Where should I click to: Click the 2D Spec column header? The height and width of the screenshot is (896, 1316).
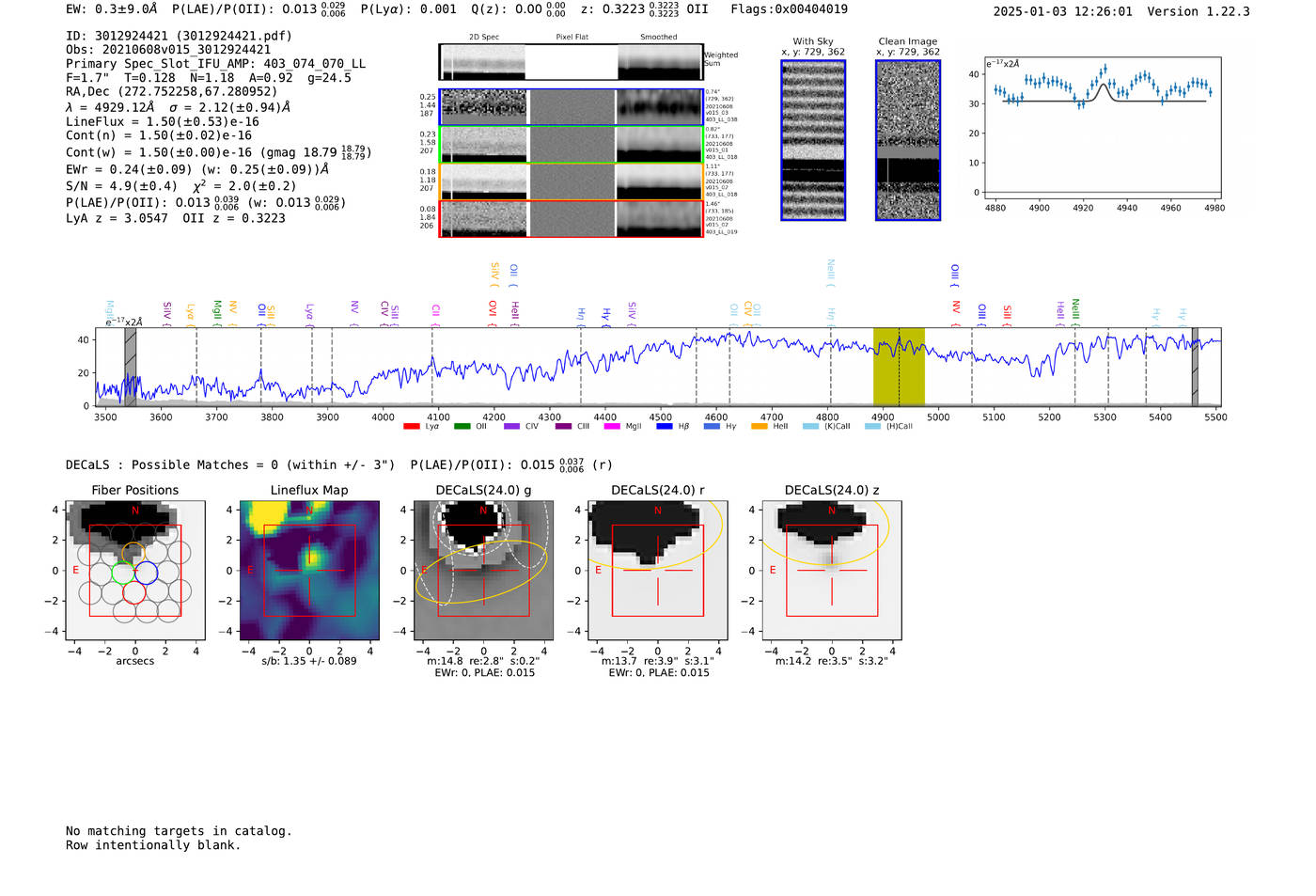pyautogui.click(x=484, y=38)
